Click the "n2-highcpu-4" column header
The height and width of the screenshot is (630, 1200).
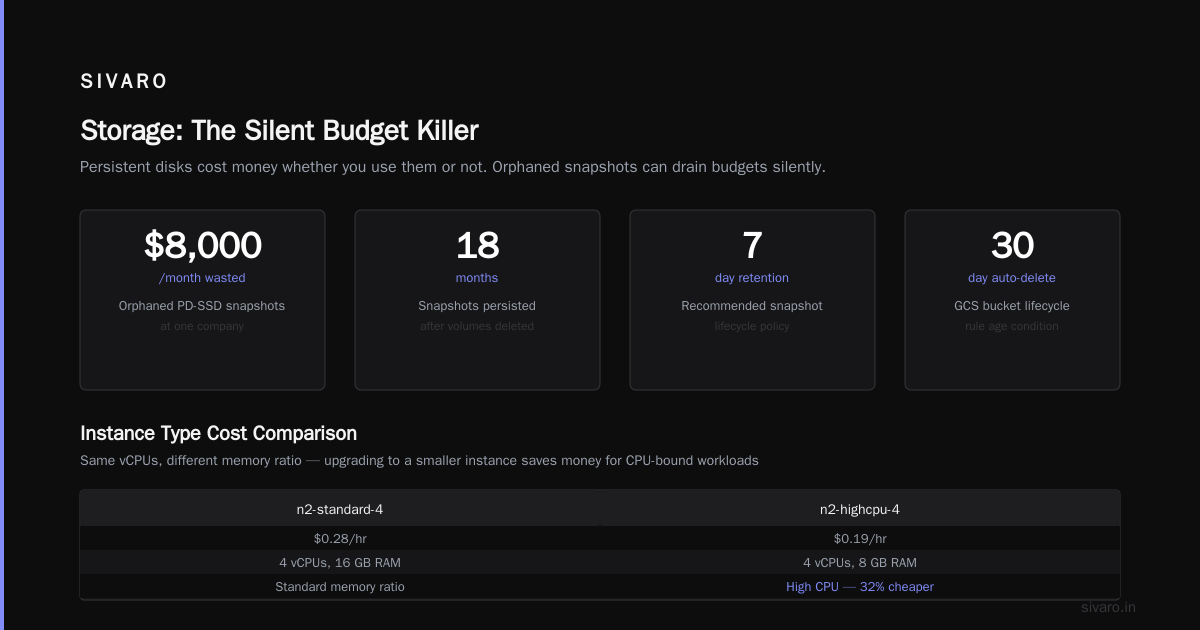(x=860, y=509)
